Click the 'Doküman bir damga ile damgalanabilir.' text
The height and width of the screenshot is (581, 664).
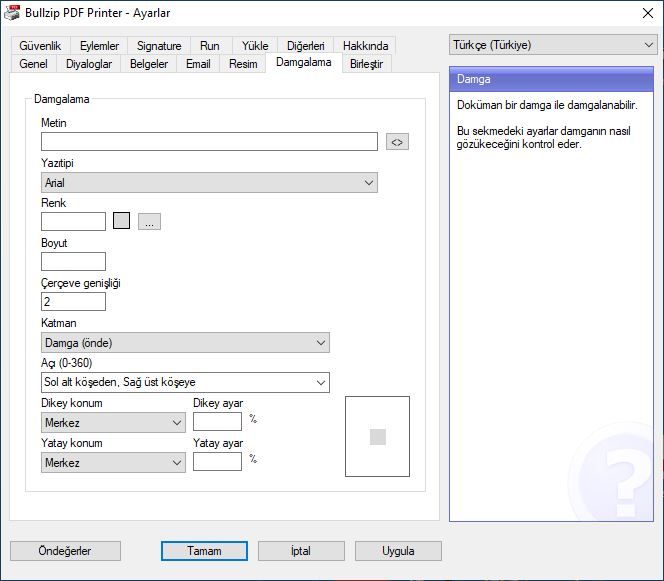tap(547, 105)
